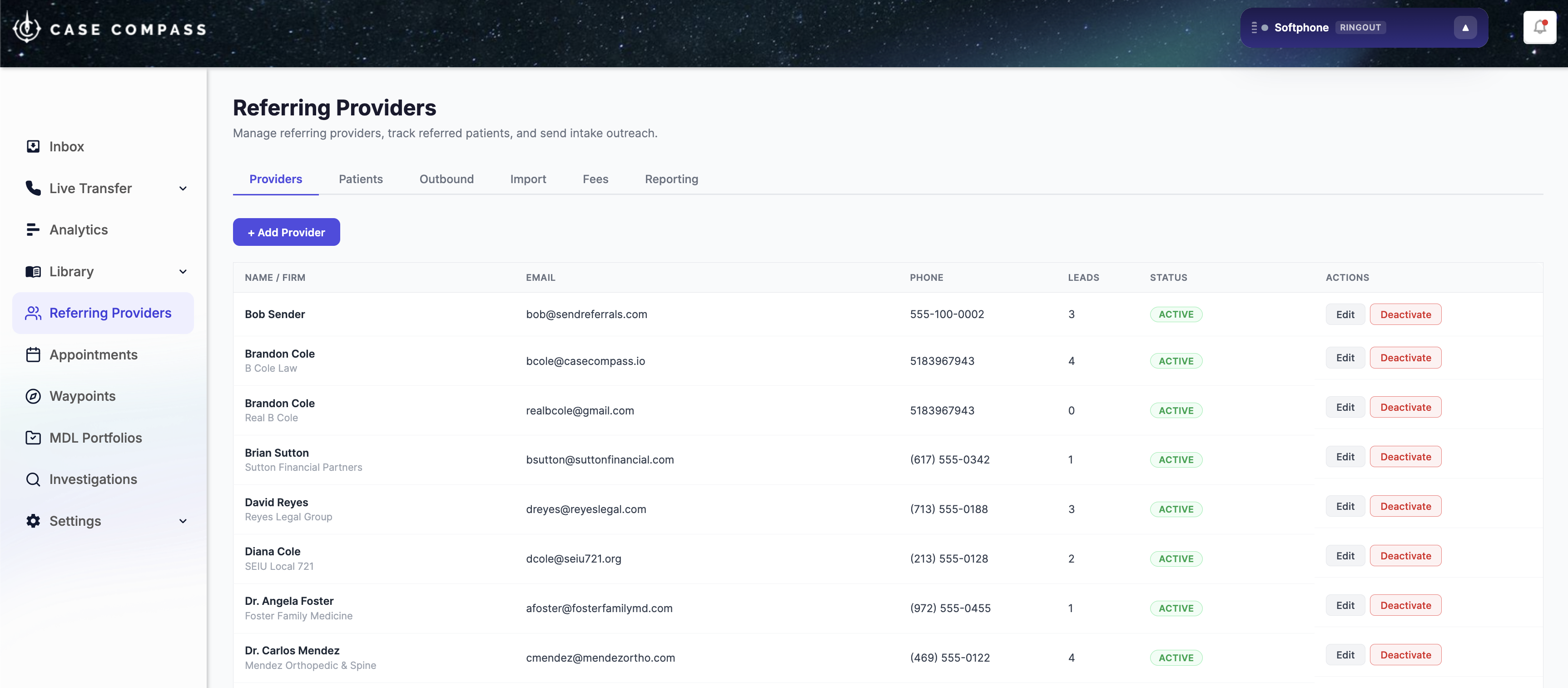Deactivate Brandon Cole of B Cole Law

click(x=1405, y=357)
